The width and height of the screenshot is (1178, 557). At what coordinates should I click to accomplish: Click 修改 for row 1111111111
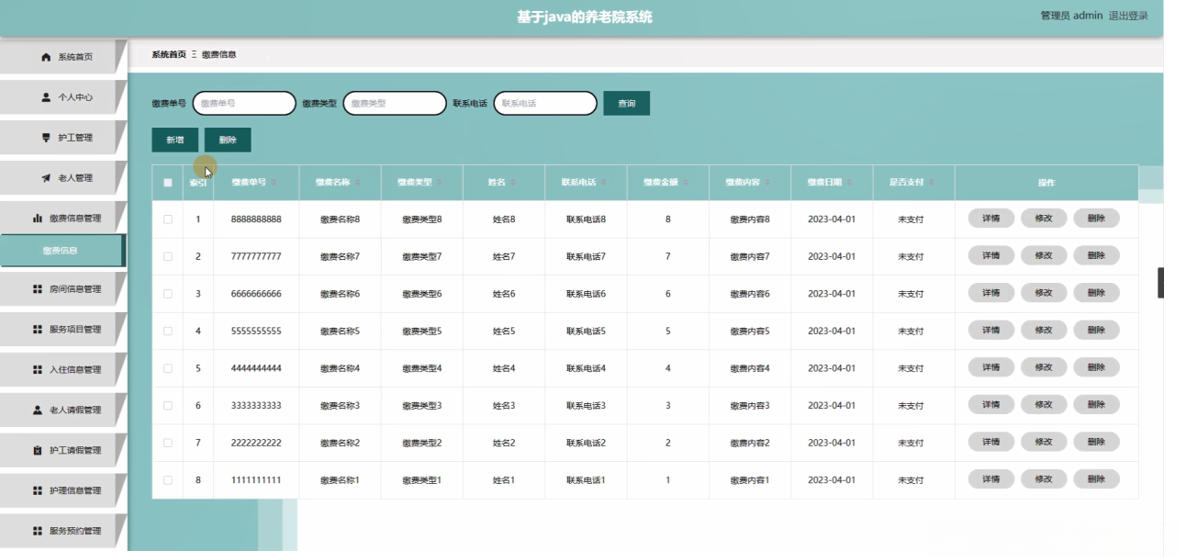point(1044,479)
